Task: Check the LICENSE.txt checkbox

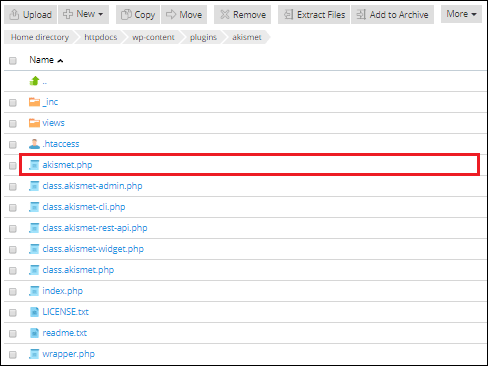Action: coord(13,313)
